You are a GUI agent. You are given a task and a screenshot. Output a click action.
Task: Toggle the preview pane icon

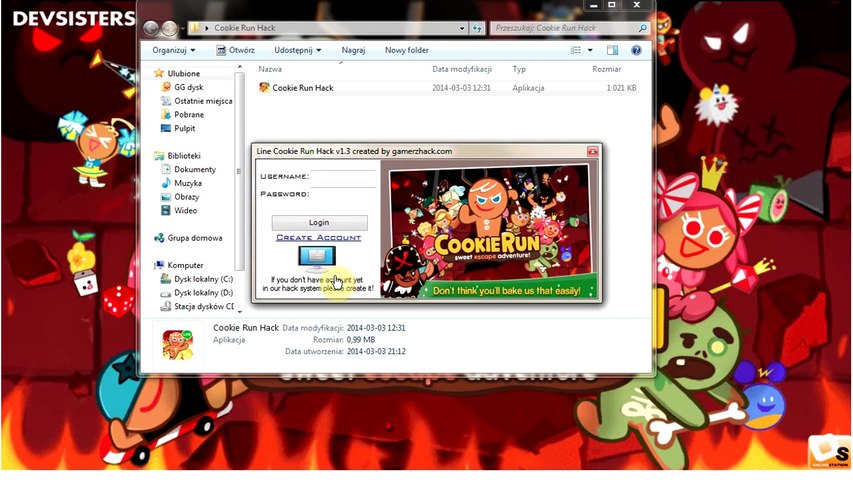(613, 50)
